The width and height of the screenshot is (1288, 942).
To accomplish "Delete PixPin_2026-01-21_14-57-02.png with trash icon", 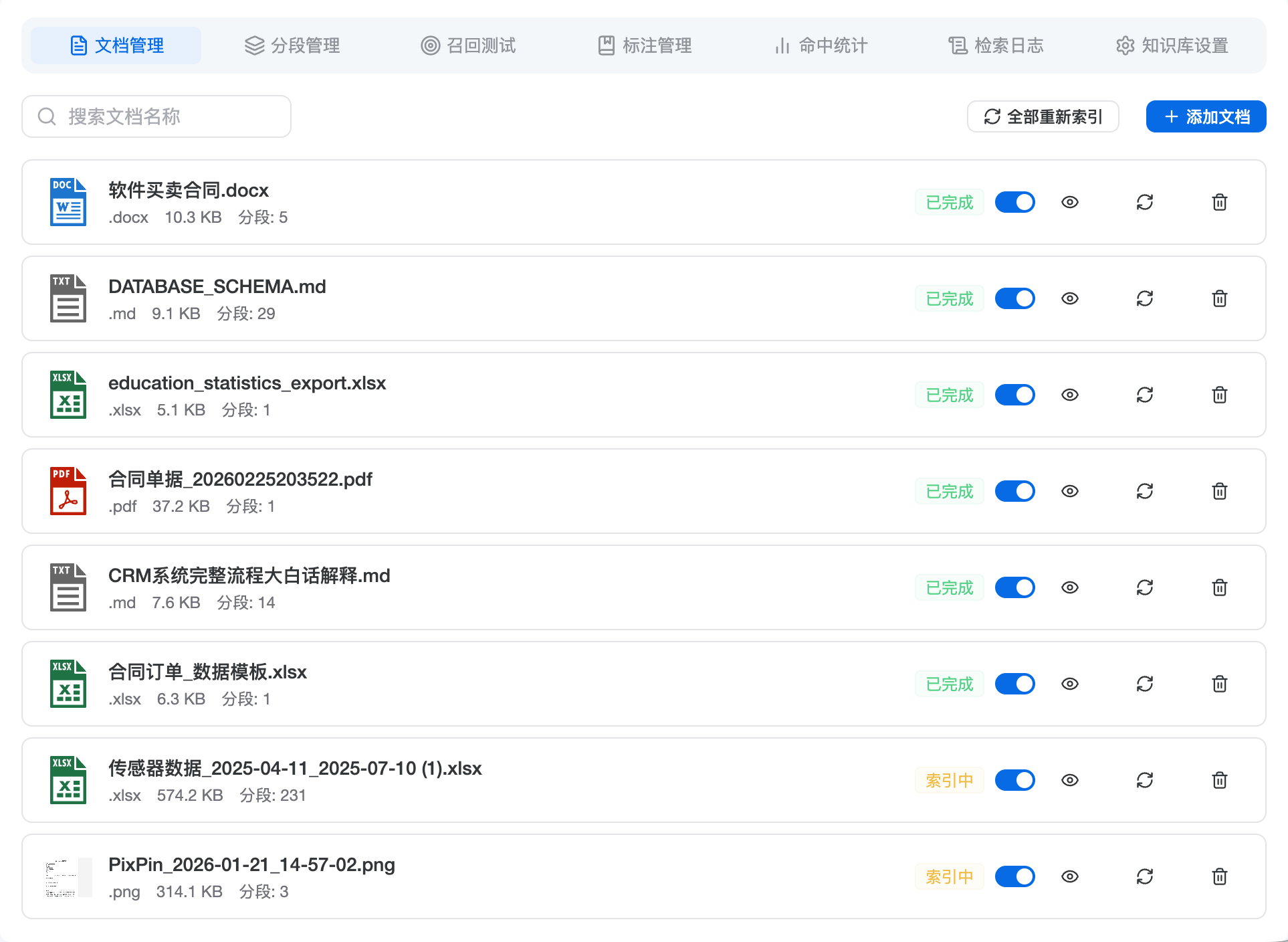I will (1219, 876).
